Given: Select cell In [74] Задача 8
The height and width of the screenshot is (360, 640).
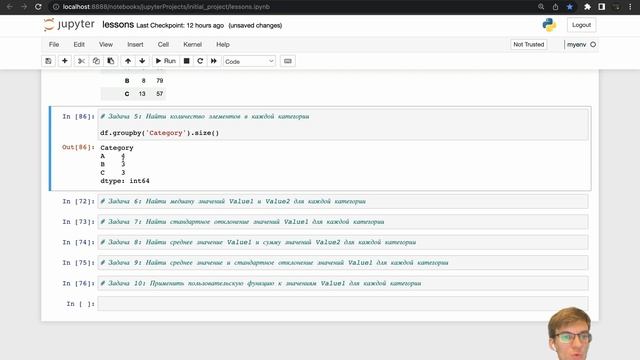Looking at the screenshot, I should (343, 242).
